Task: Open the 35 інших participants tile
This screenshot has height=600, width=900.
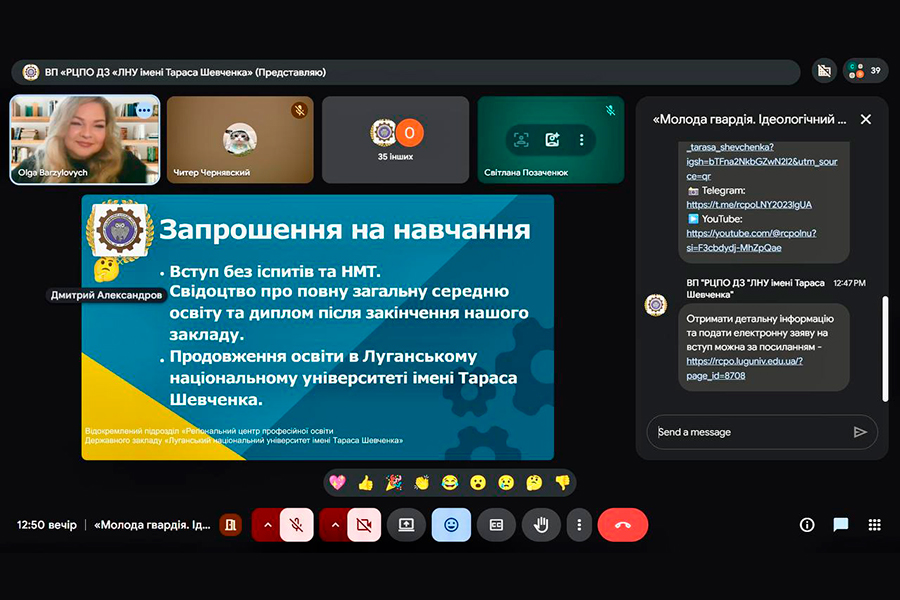Action: 395,140
